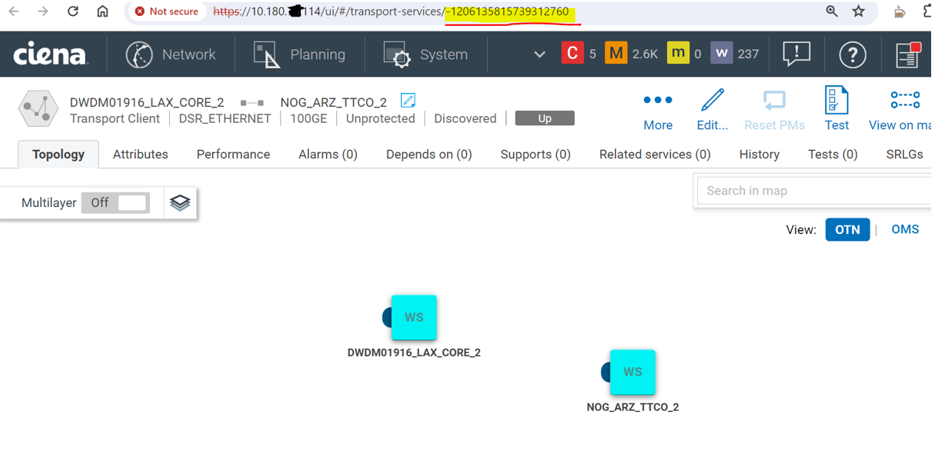
Task: Click the service hexagon topology icon
Action: tap(38, 109)
